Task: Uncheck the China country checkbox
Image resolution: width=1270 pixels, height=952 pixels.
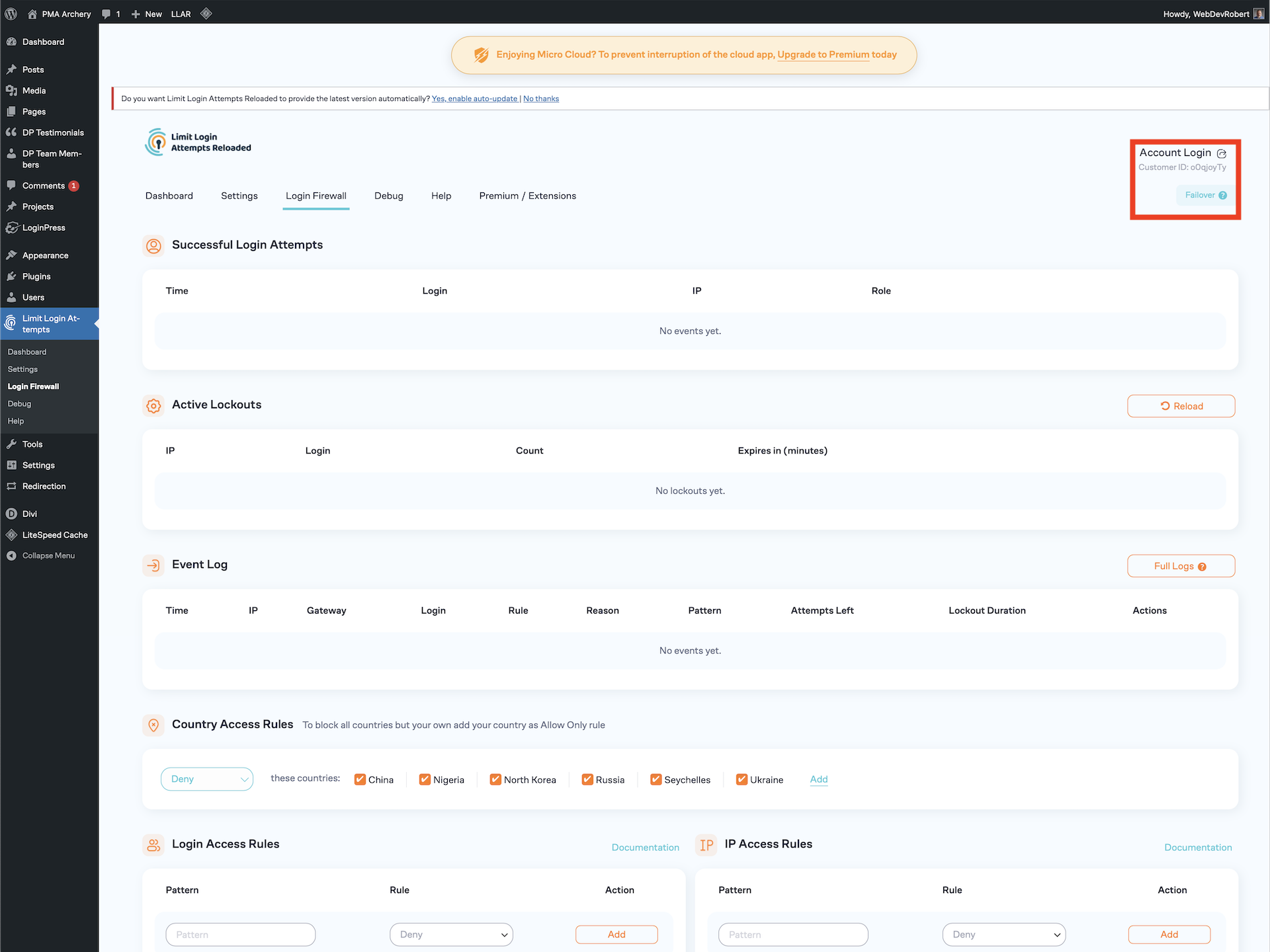Action: tap(360, 779)
